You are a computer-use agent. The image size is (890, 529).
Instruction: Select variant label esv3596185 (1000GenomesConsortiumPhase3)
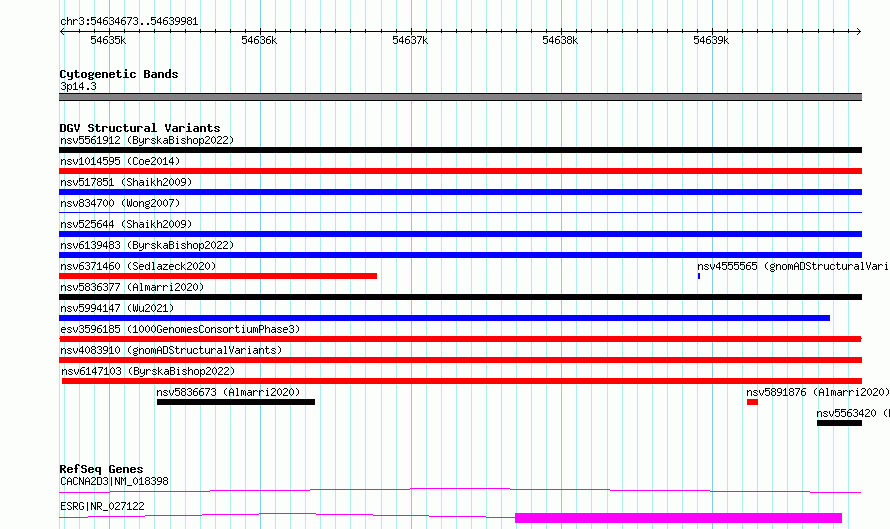click(180, 329)
